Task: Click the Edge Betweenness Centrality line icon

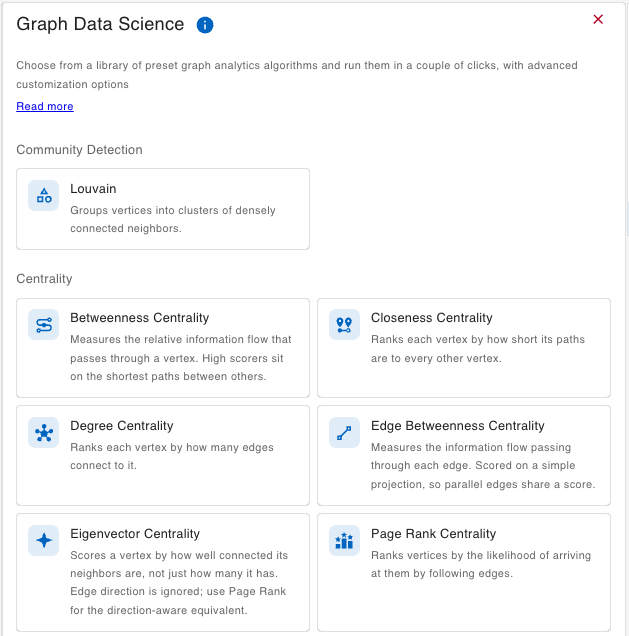Action: 344,432
